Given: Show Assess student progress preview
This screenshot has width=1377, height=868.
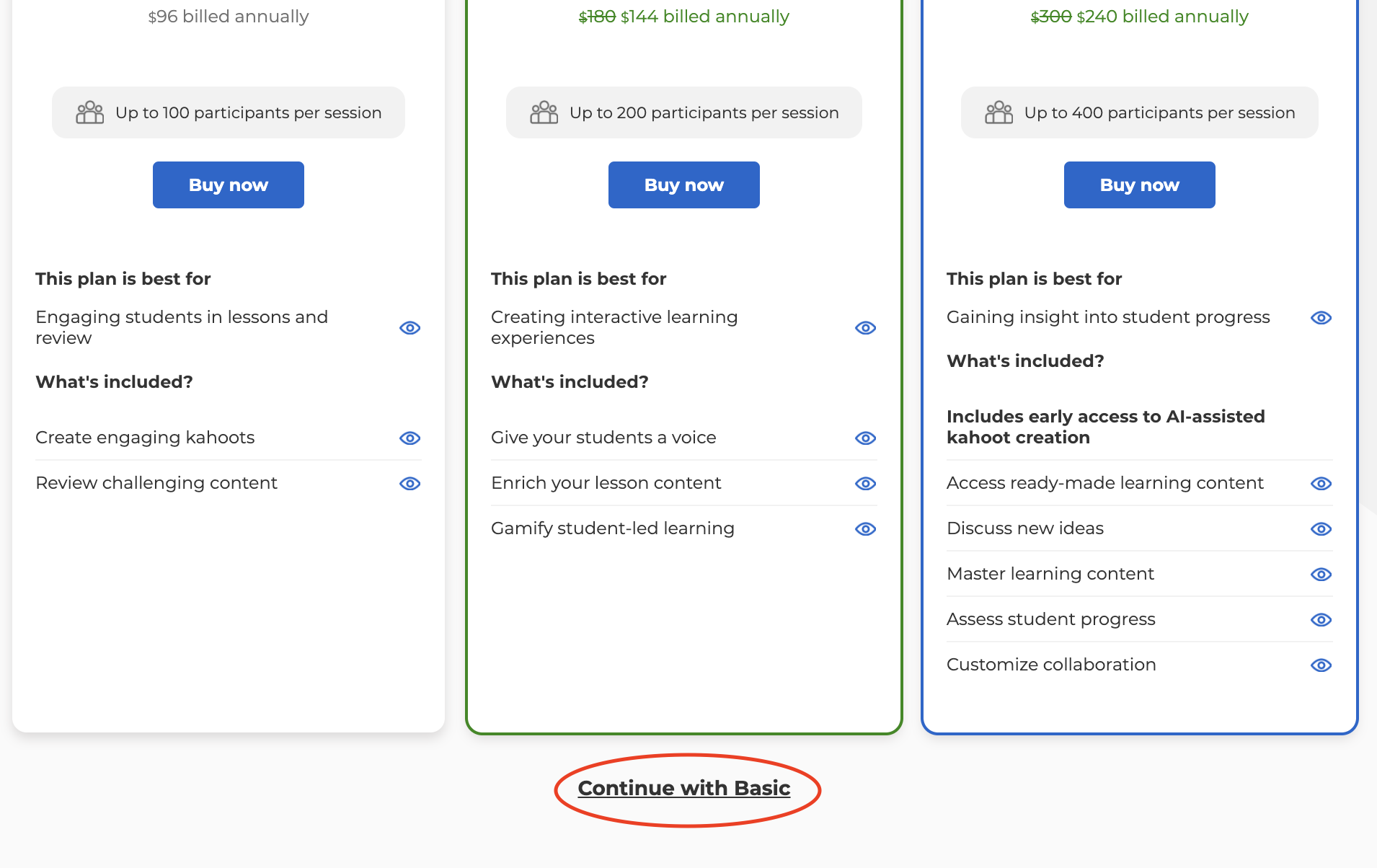Looking at the screenshot, I should [1321, 620].
